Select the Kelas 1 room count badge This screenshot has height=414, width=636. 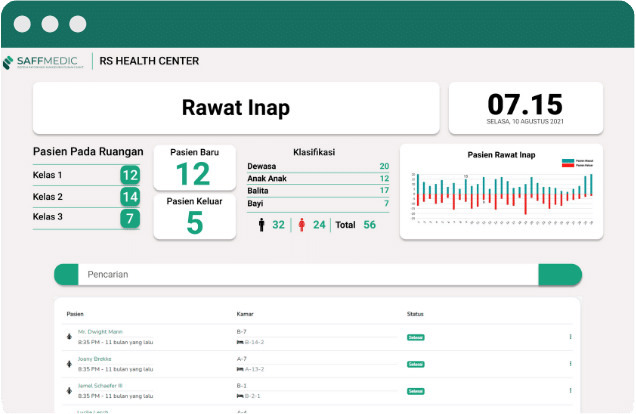(x=129, y=176)
